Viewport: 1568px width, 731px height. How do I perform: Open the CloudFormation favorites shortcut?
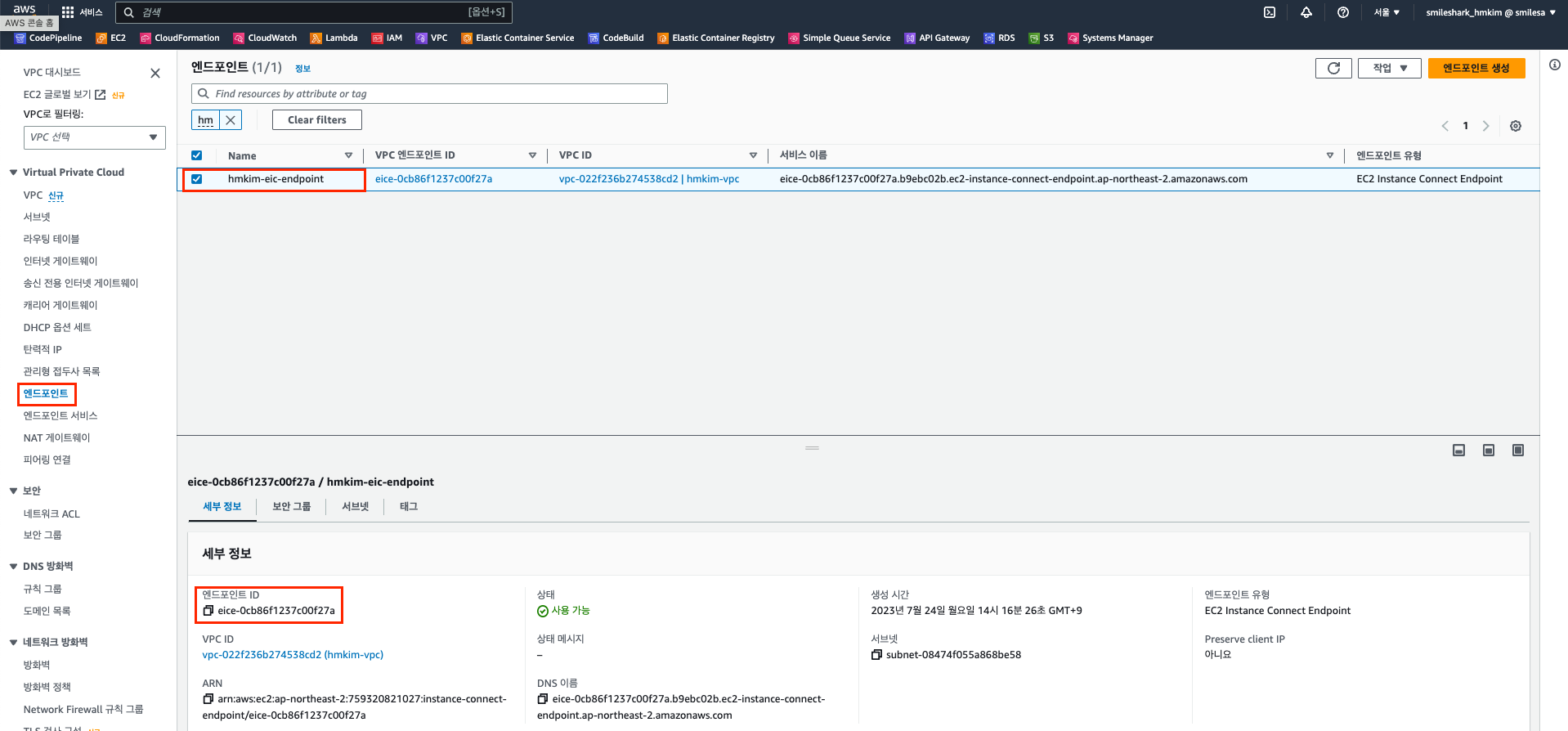(180, 38)
